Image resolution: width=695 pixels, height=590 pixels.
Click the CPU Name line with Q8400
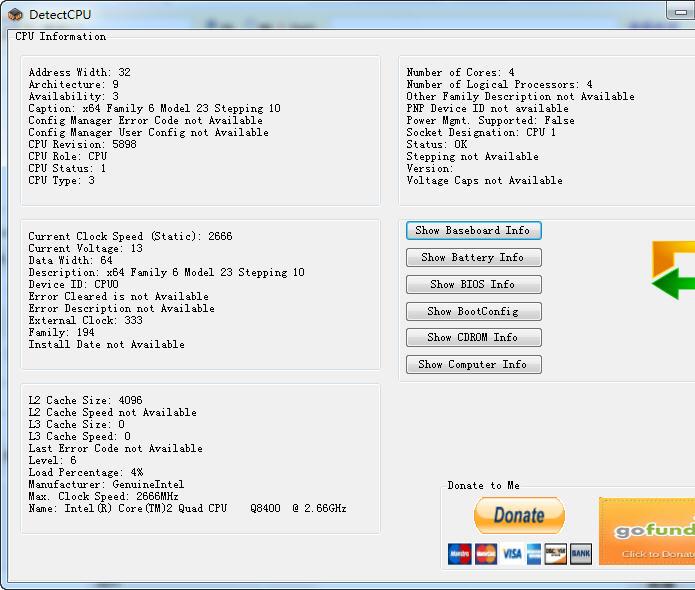coord(187,508)
